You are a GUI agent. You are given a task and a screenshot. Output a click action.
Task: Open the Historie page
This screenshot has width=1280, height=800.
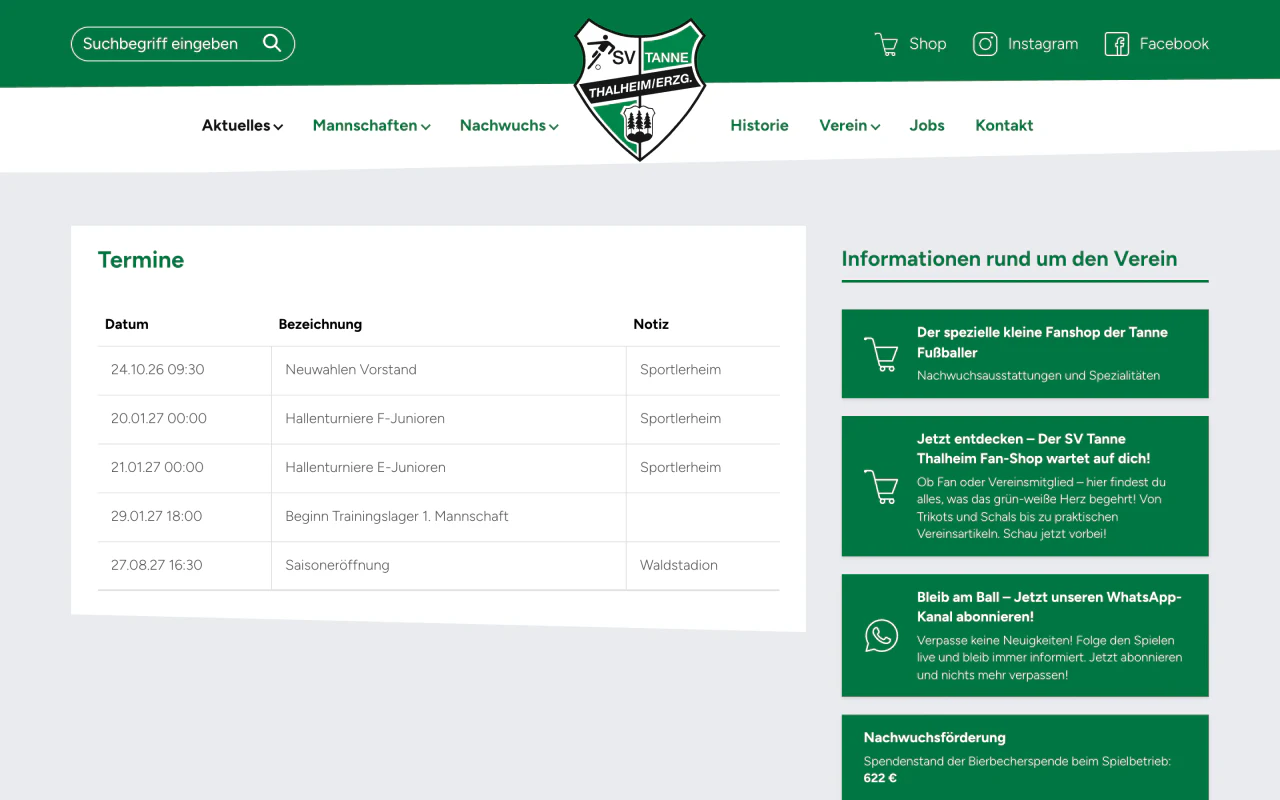pyautogui.click(x=759, y=125)
